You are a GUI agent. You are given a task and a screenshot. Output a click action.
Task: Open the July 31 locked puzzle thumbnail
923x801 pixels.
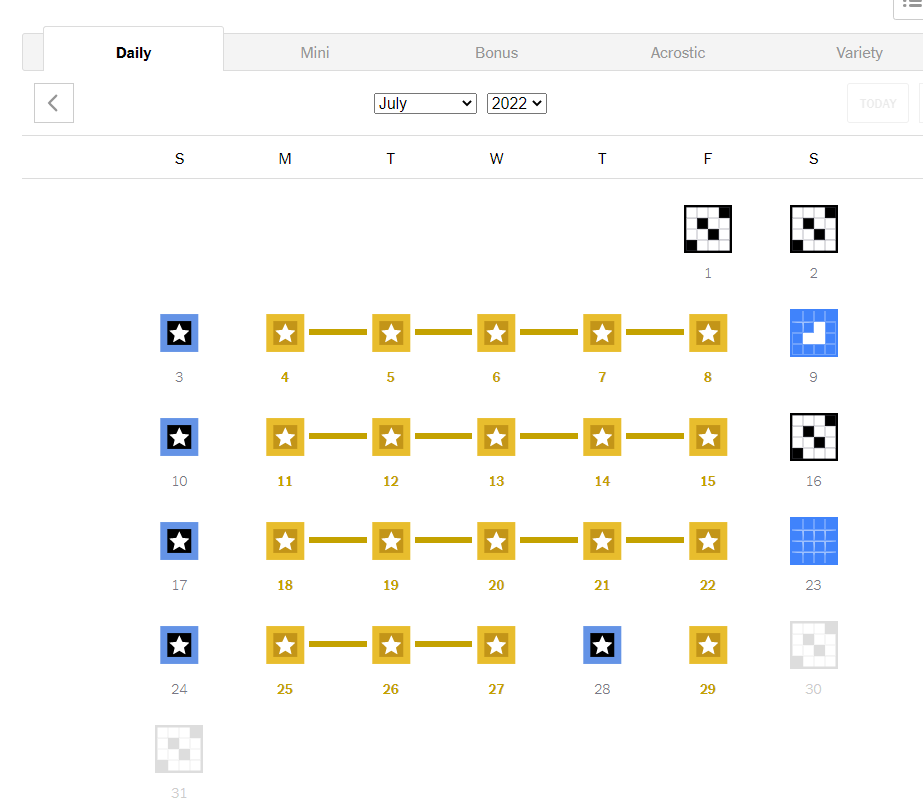[179, 749]
